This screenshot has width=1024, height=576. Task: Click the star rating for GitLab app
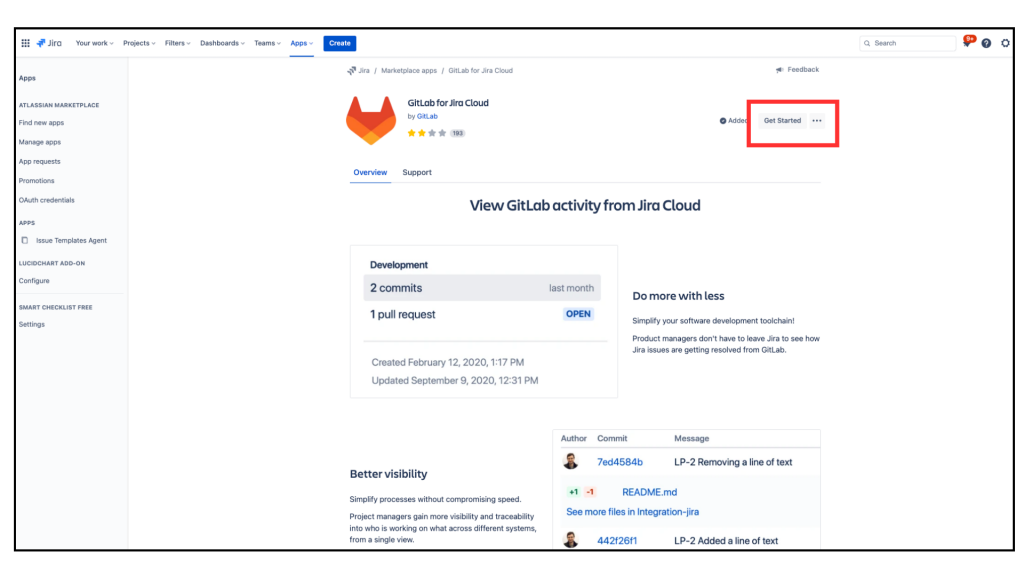426,133
